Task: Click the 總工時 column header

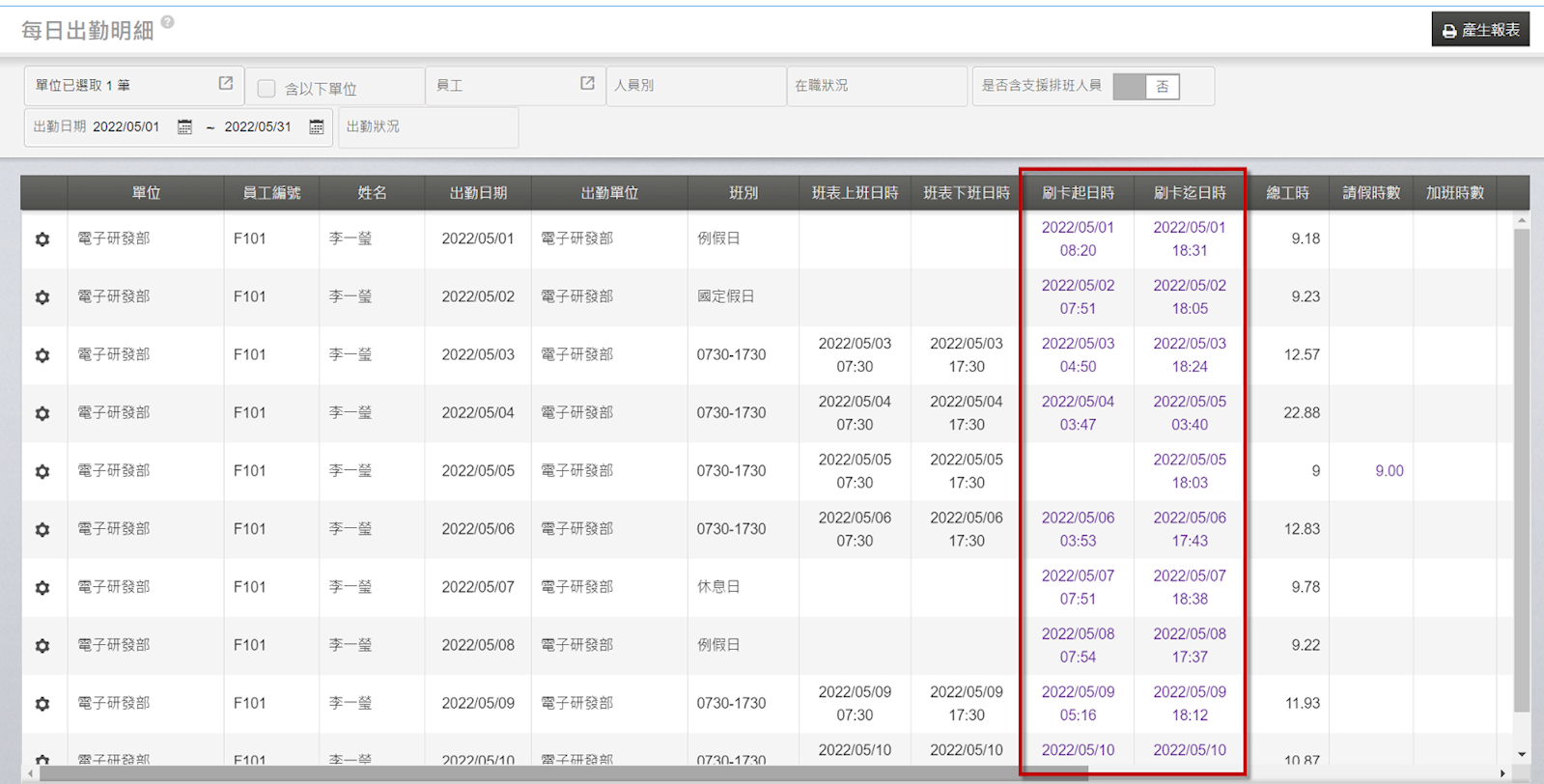Action: pos(1287,193)
